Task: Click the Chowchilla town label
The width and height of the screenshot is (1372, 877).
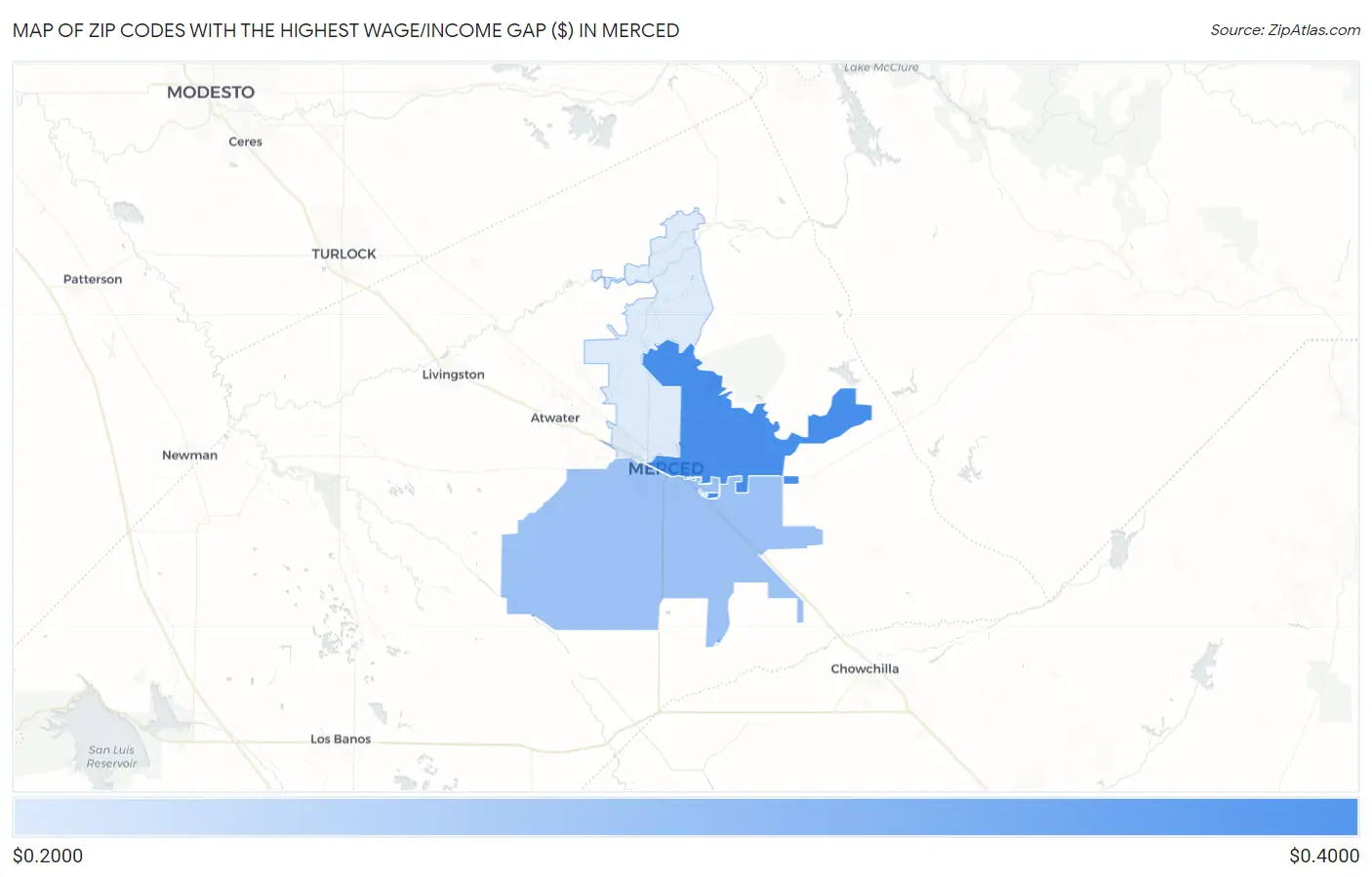Action: [x=865, y=668]
